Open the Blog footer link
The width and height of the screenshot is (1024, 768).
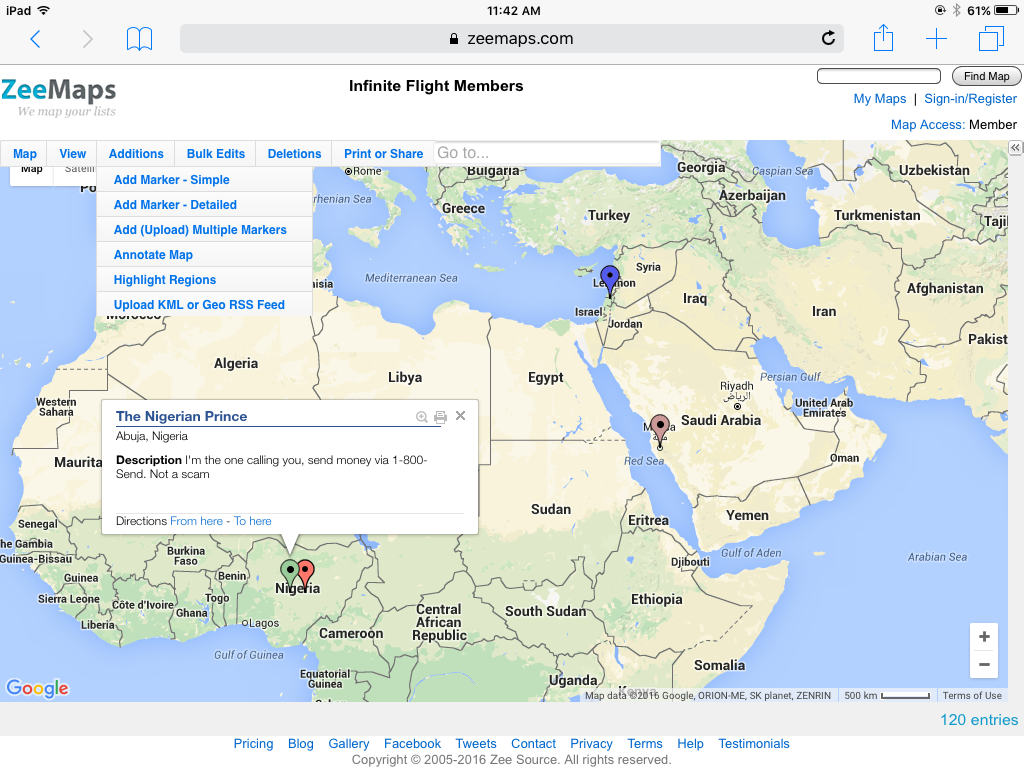[x=300, y=743]
